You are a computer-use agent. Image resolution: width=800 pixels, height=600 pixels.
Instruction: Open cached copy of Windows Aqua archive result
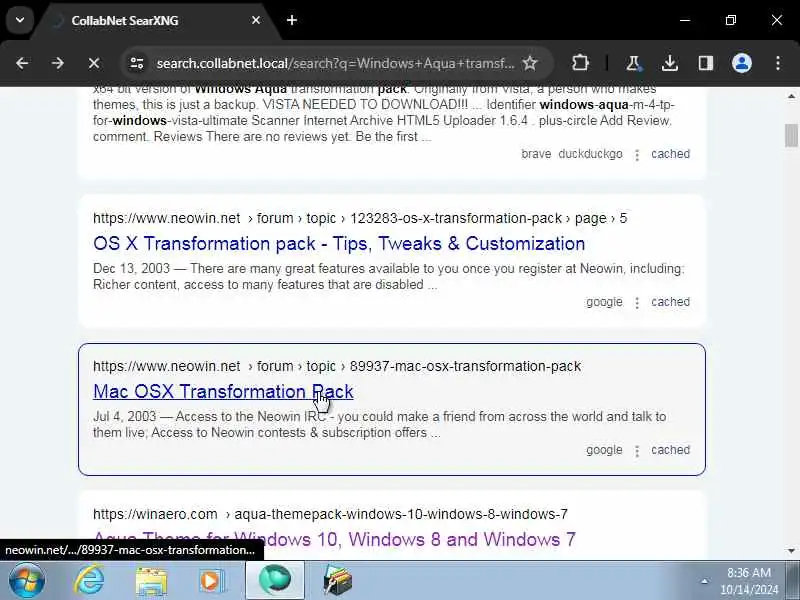pyautogui.click(x=670, y=154)
